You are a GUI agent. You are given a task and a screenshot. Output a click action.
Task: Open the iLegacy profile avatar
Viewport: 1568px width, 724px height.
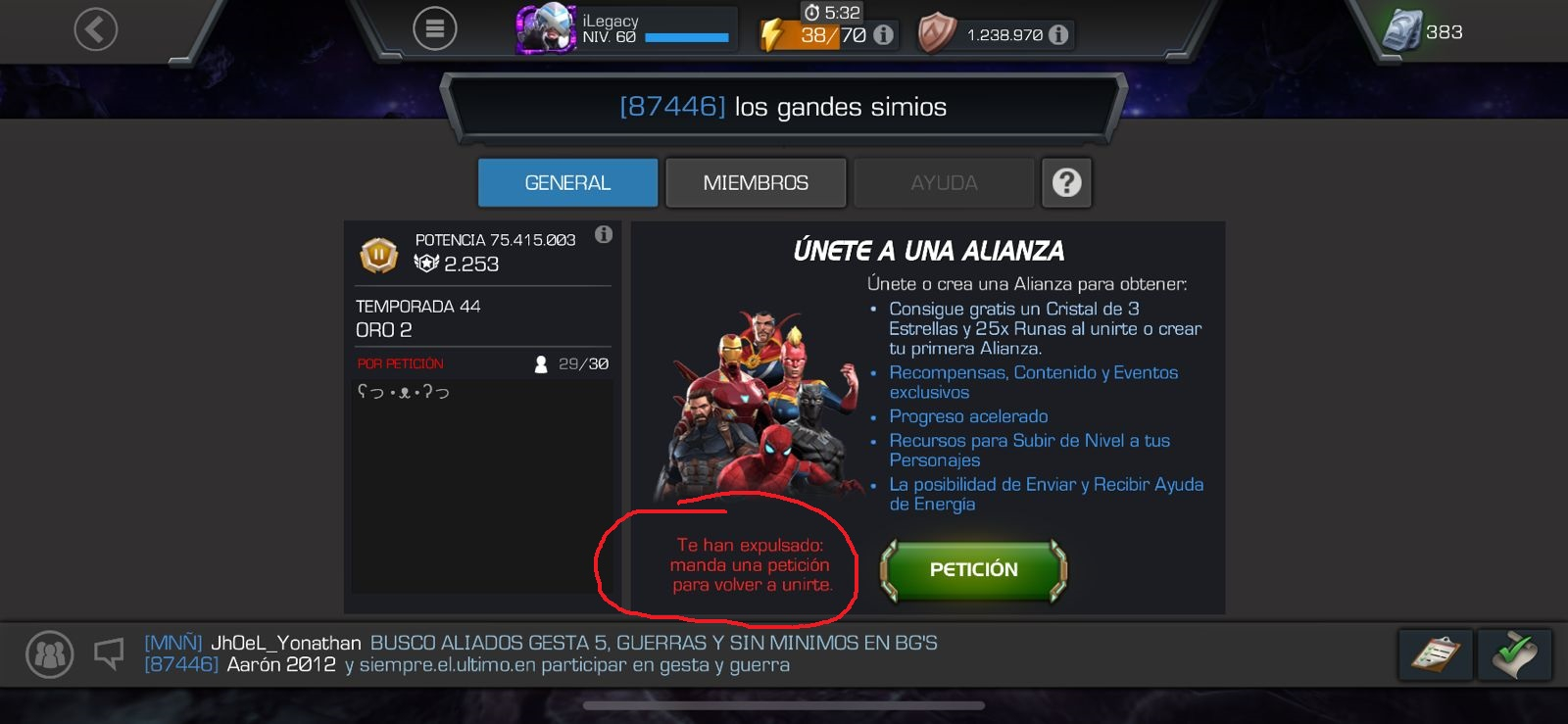[546, 29]
